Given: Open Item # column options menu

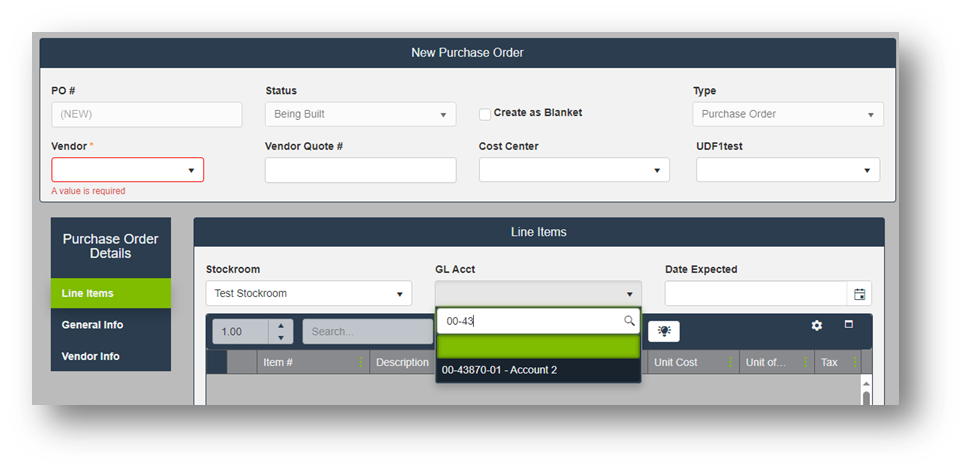Looking at the screenshot, I should (x=361, y=362).
